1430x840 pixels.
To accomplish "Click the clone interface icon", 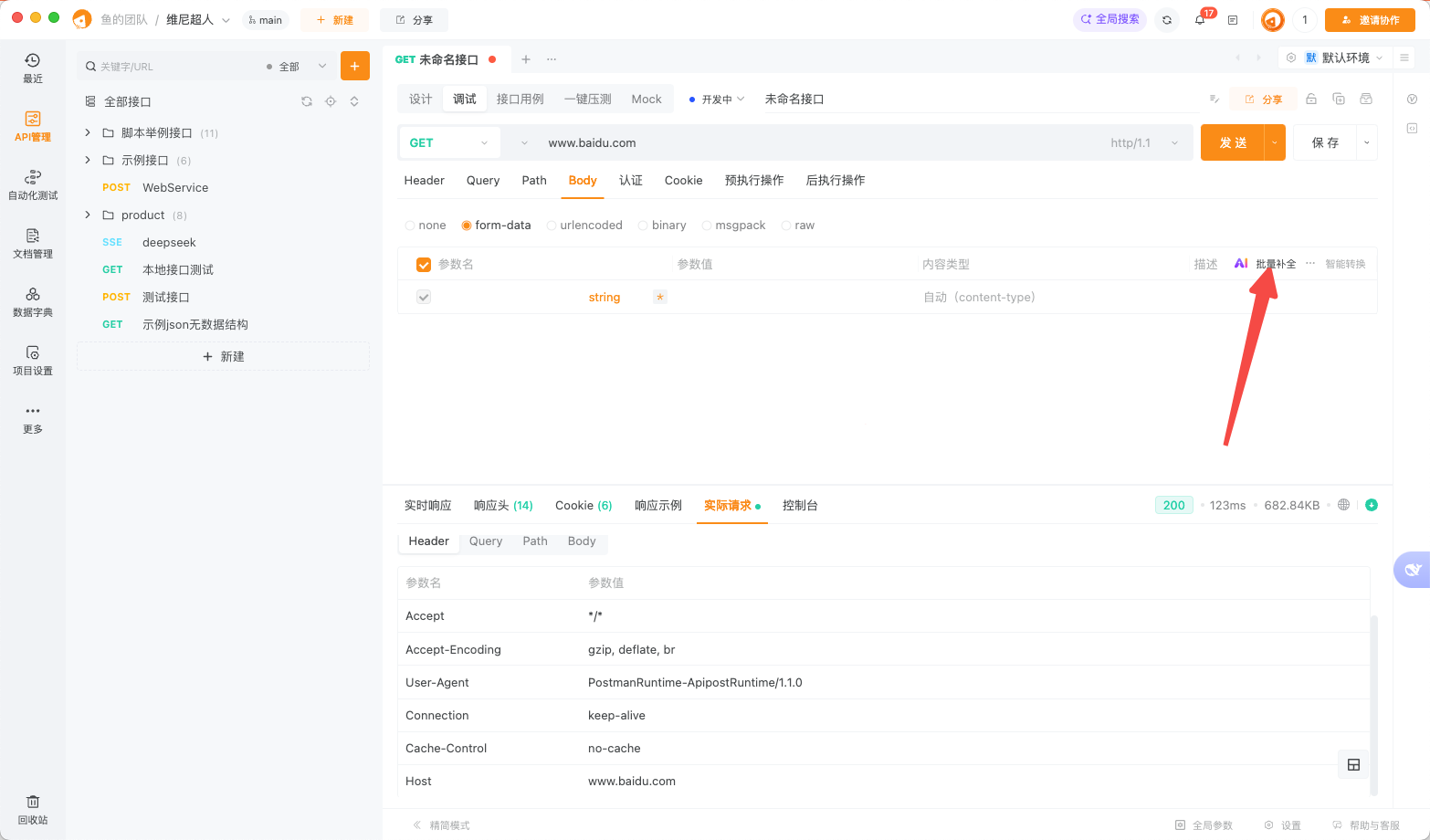I will point(1339,99).
